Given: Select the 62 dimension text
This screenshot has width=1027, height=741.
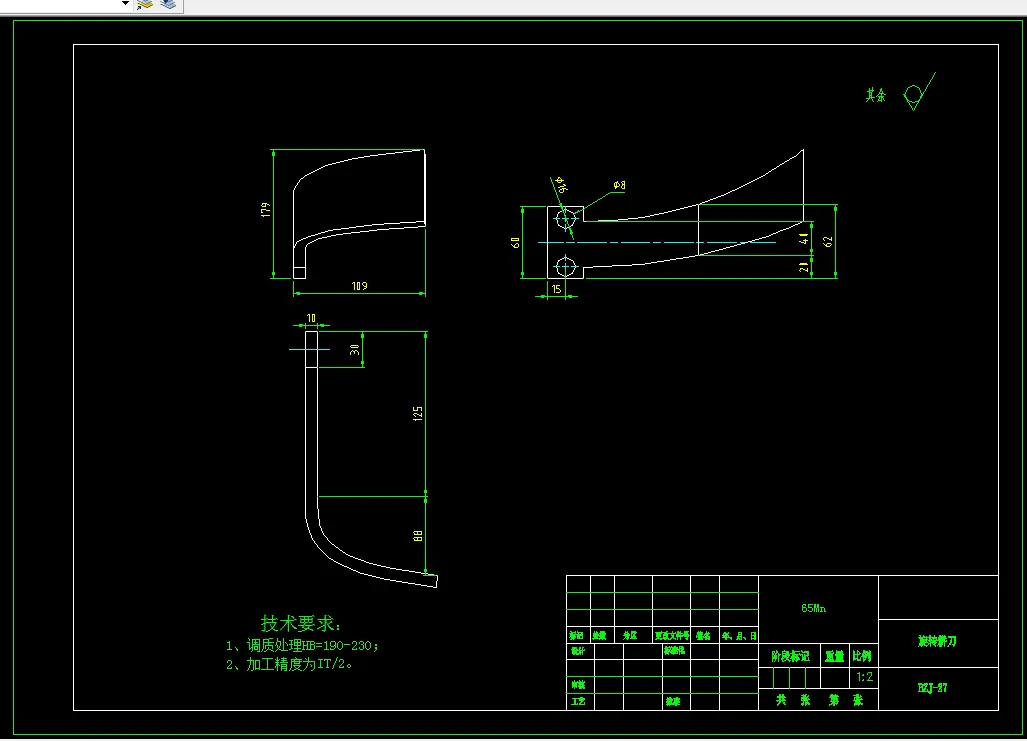Looking at the screenshot, I should click(x=828, y=242).
